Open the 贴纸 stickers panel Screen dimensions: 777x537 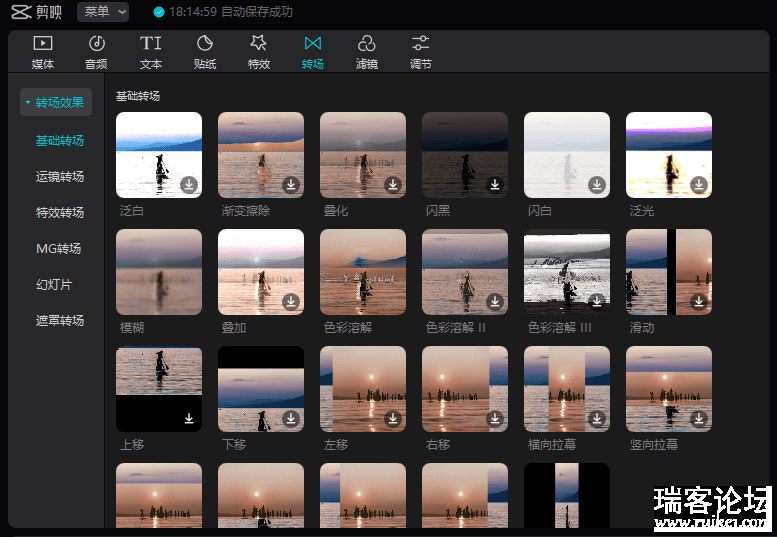[205, 52]
